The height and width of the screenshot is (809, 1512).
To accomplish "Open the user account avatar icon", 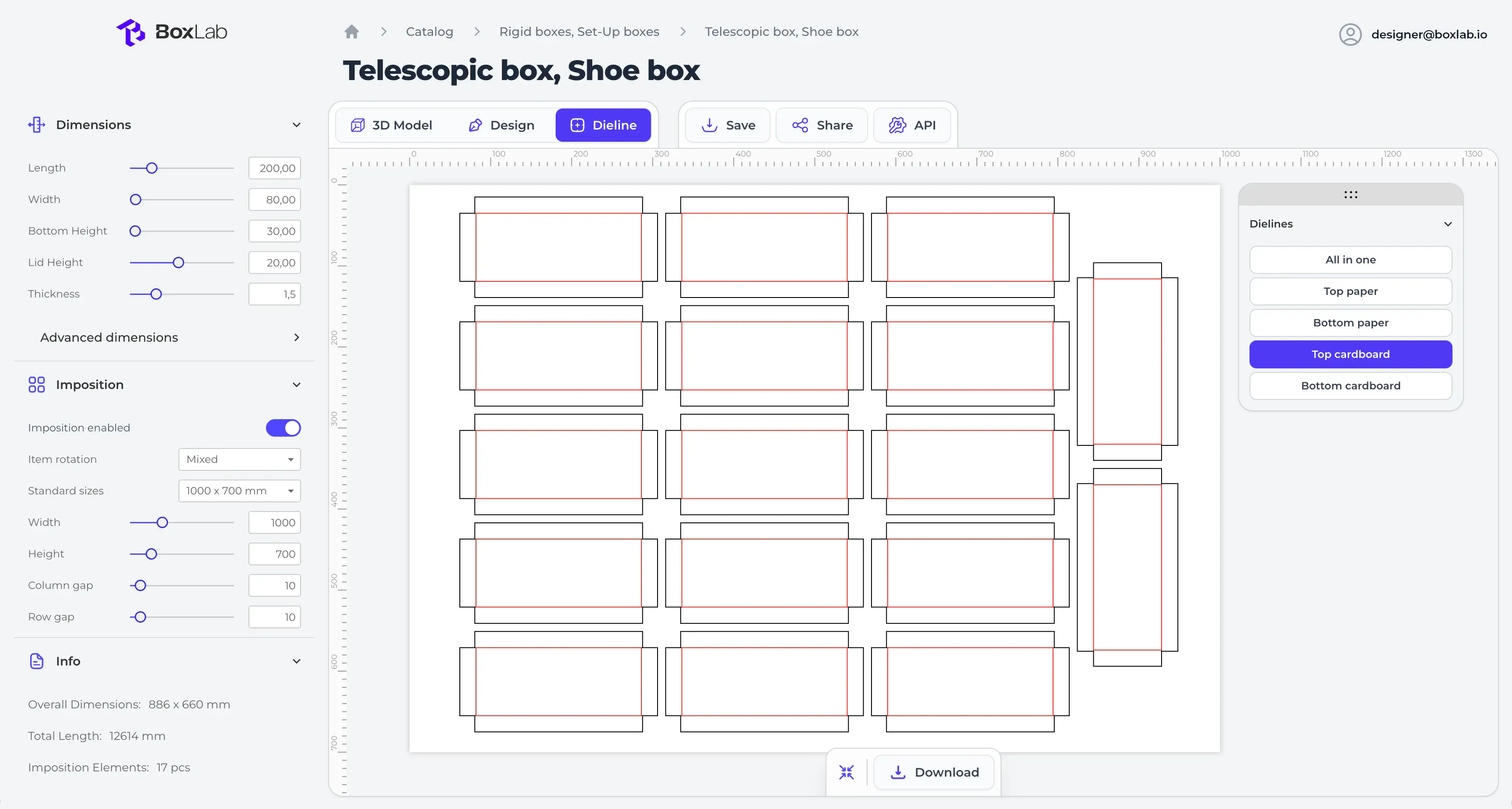I will pyautogui.click(x=1350, y=34).
